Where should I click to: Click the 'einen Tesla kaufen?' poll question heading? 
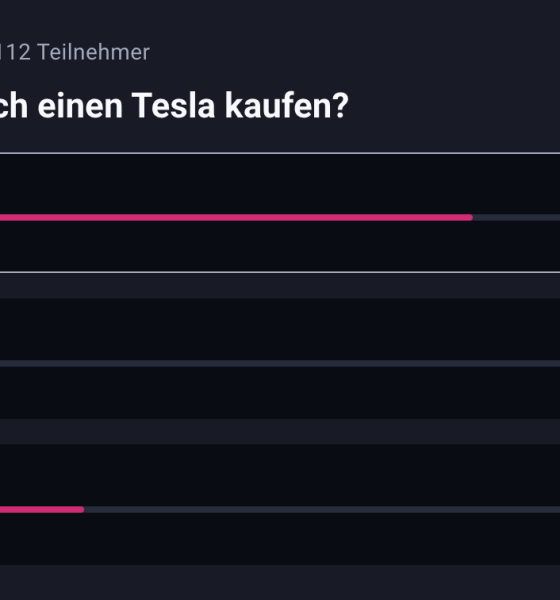pyautogui.click(x=193, y=106)
